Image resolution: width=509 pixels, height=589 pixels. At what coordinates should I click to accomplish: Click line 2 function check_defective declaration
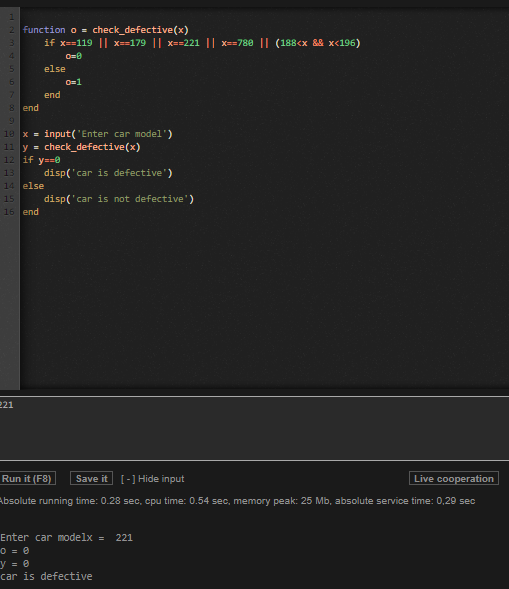(106, 30)
